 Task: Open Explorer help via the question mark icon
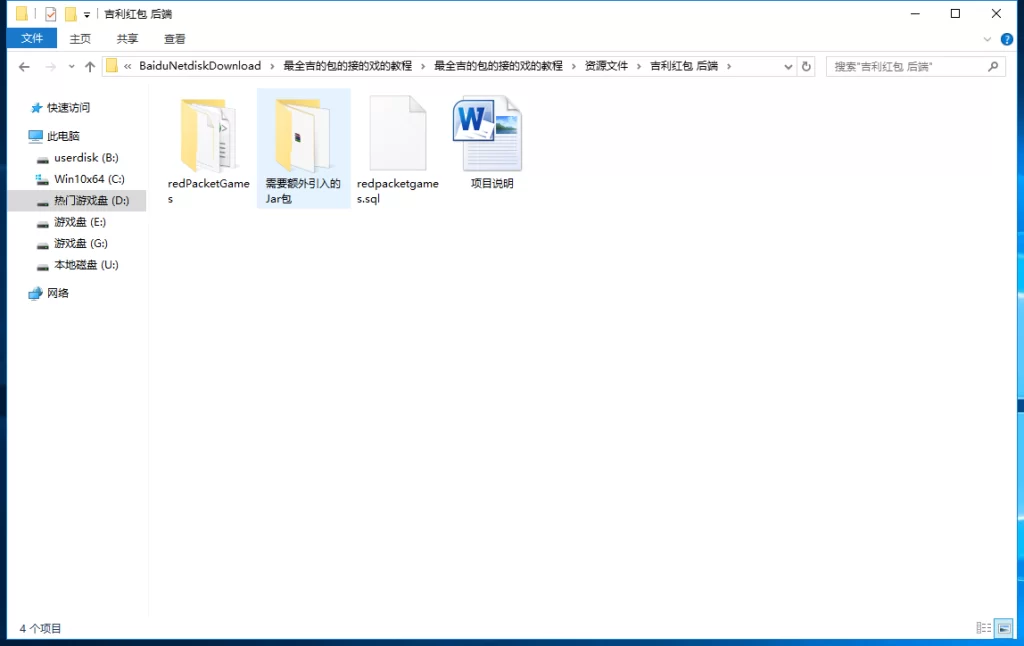coord(1006,39)
